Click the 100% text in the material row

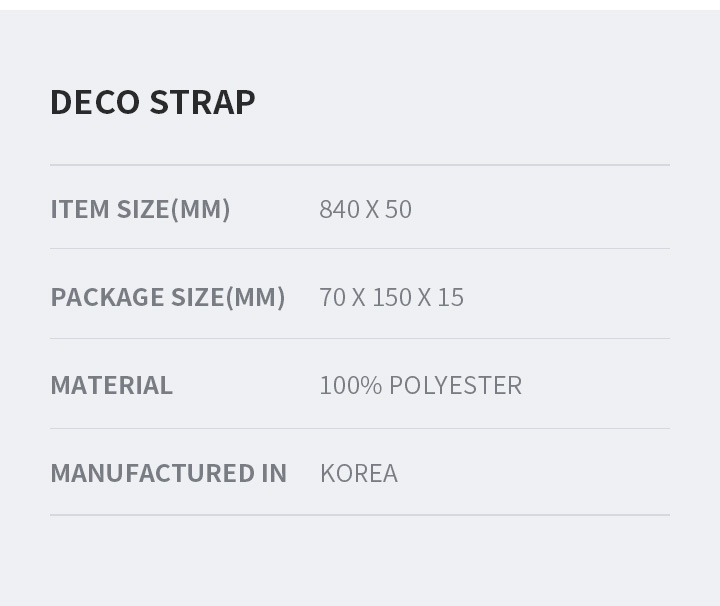point(350,385)
